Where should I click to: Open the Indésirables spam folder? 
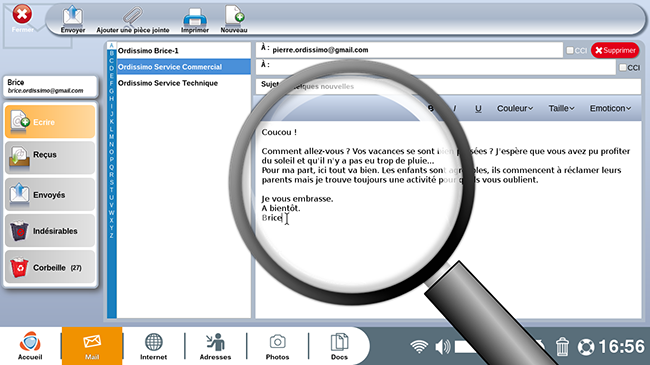pyautogui.click(x=50, y=231)
